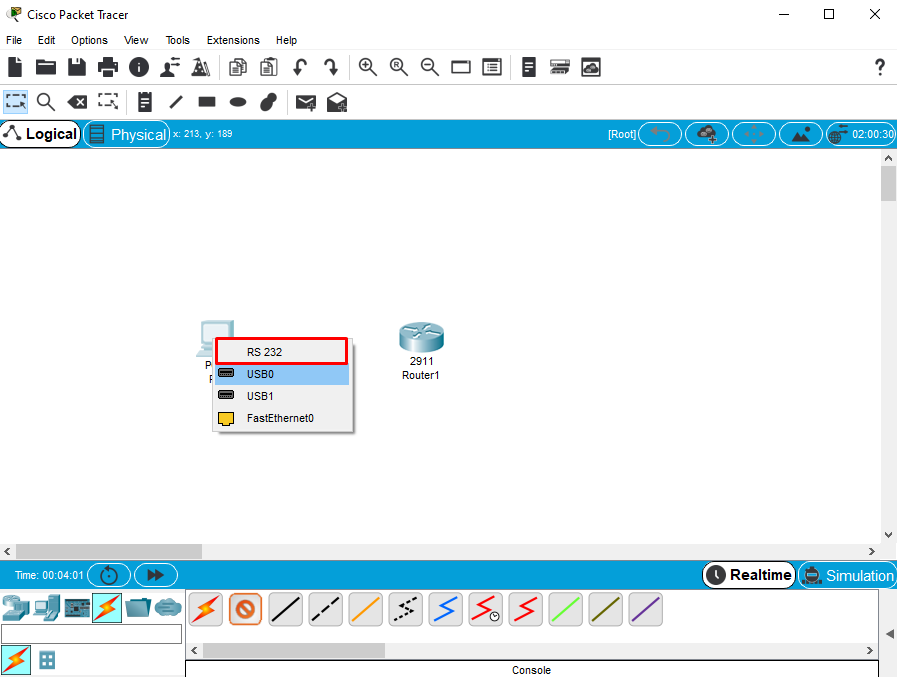This screenshot has height=677, width=897.
Task: Switch to Simulation mode
Action: pos(848,575)
